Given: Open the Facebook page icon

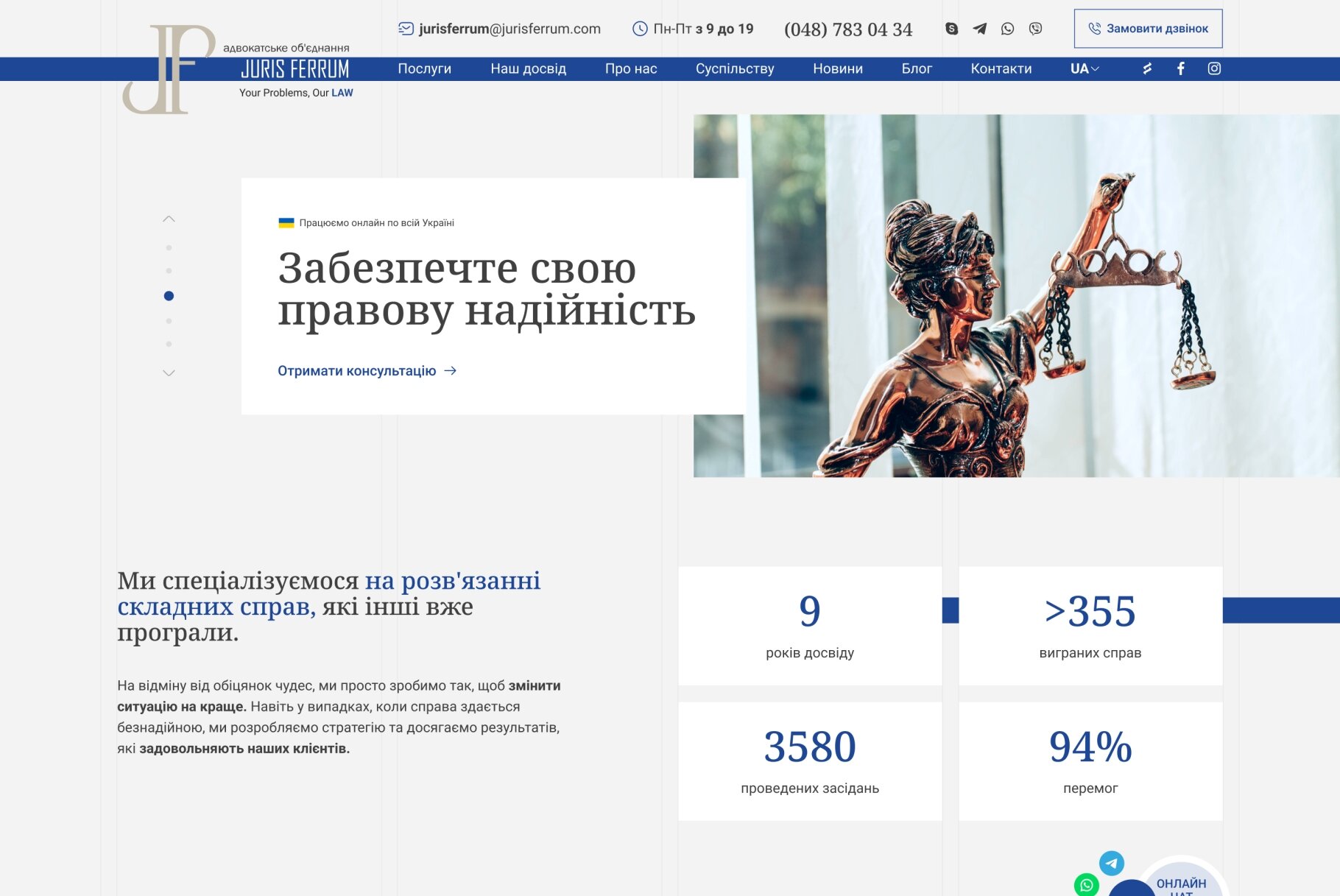Looking at the screenshot, I should tap(1180, 68).
